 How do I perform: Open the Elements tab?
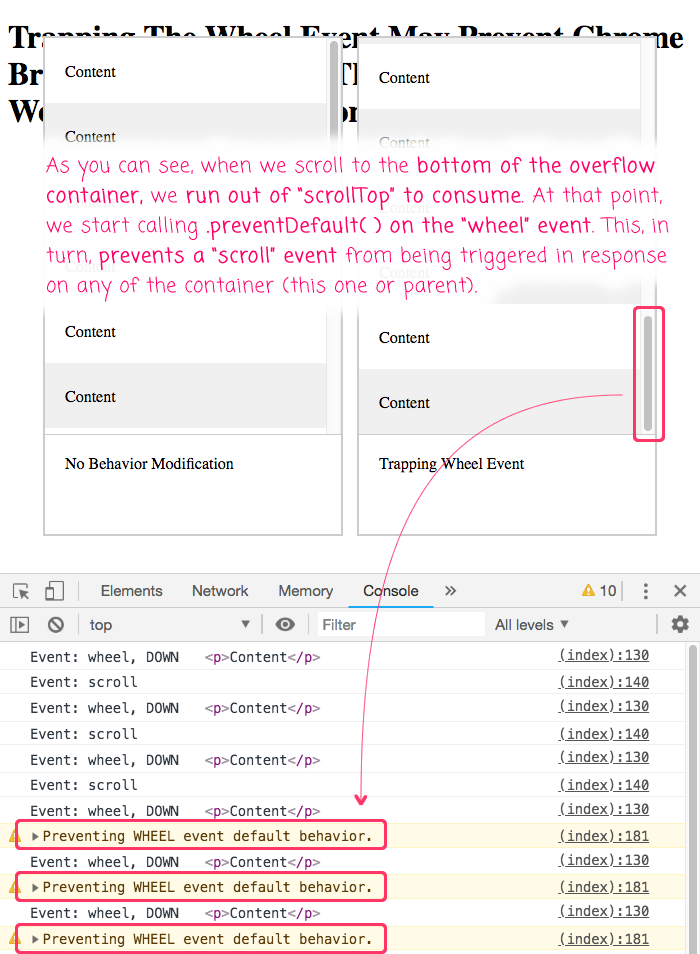(131, 591)
